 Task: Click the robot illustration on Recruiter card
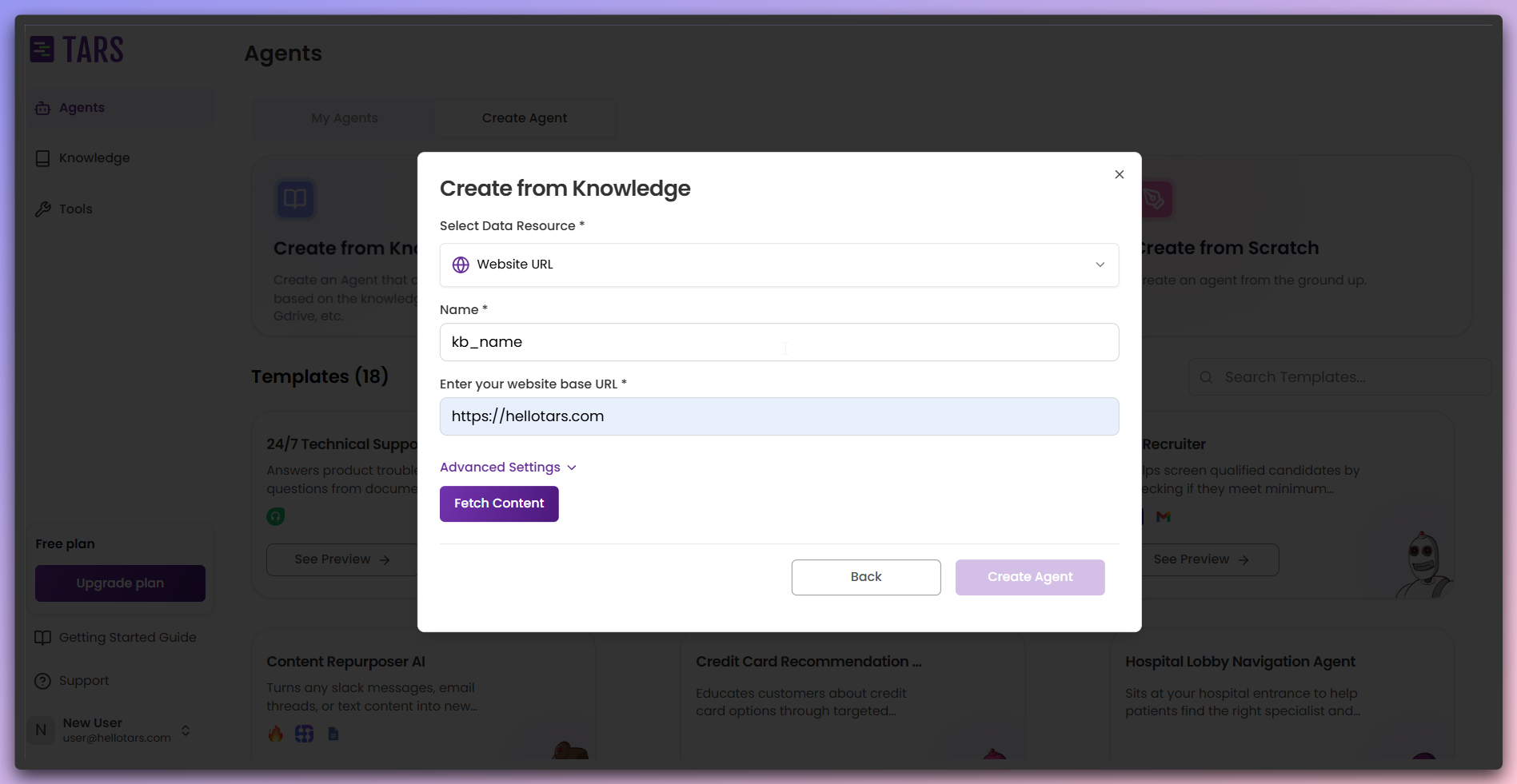(1424, 566)
